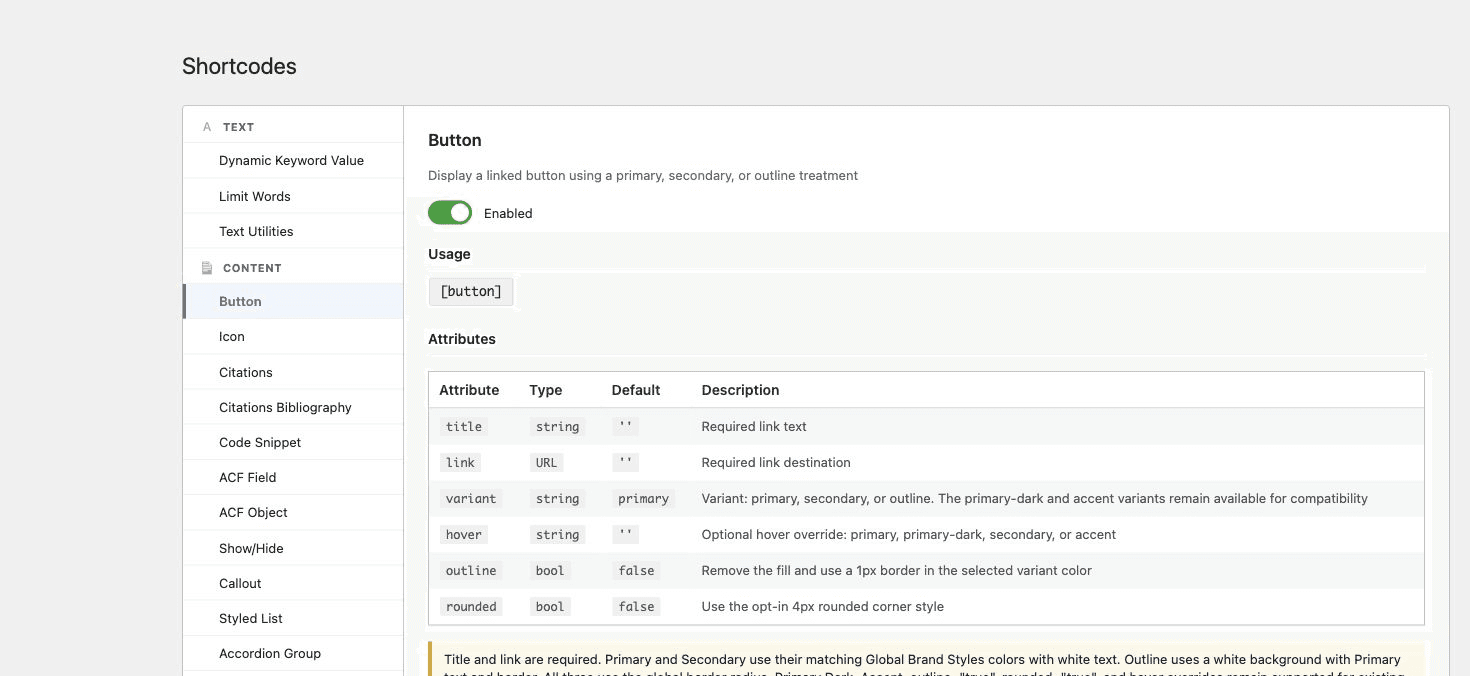Open Text Utilities shortcode
The image size is (1470, 676).
(293, 231)
